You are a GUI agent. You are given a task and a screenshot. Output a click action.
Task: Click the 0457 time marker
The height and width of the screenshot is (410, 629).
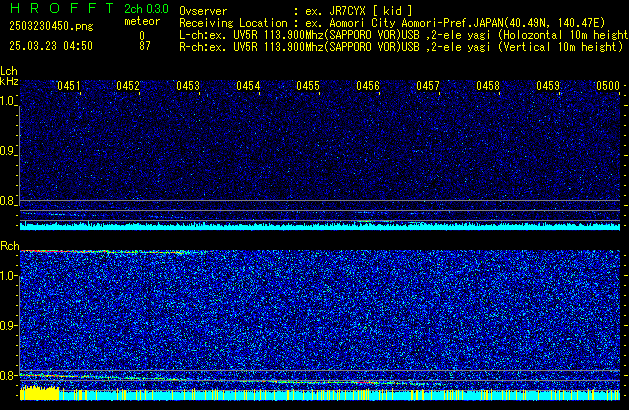click(428, 86)
